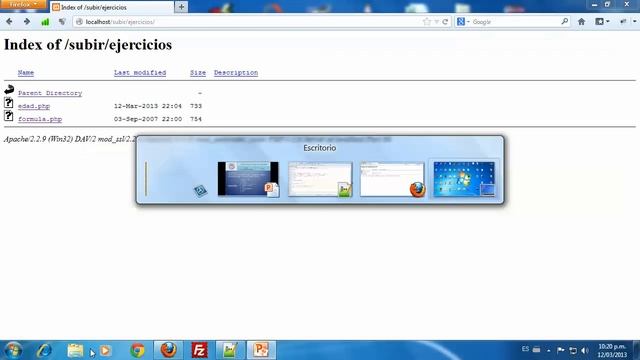Reload the page with the refresh icon
The height and width of the screenshot is (360, 640).
tap(445, 22)
